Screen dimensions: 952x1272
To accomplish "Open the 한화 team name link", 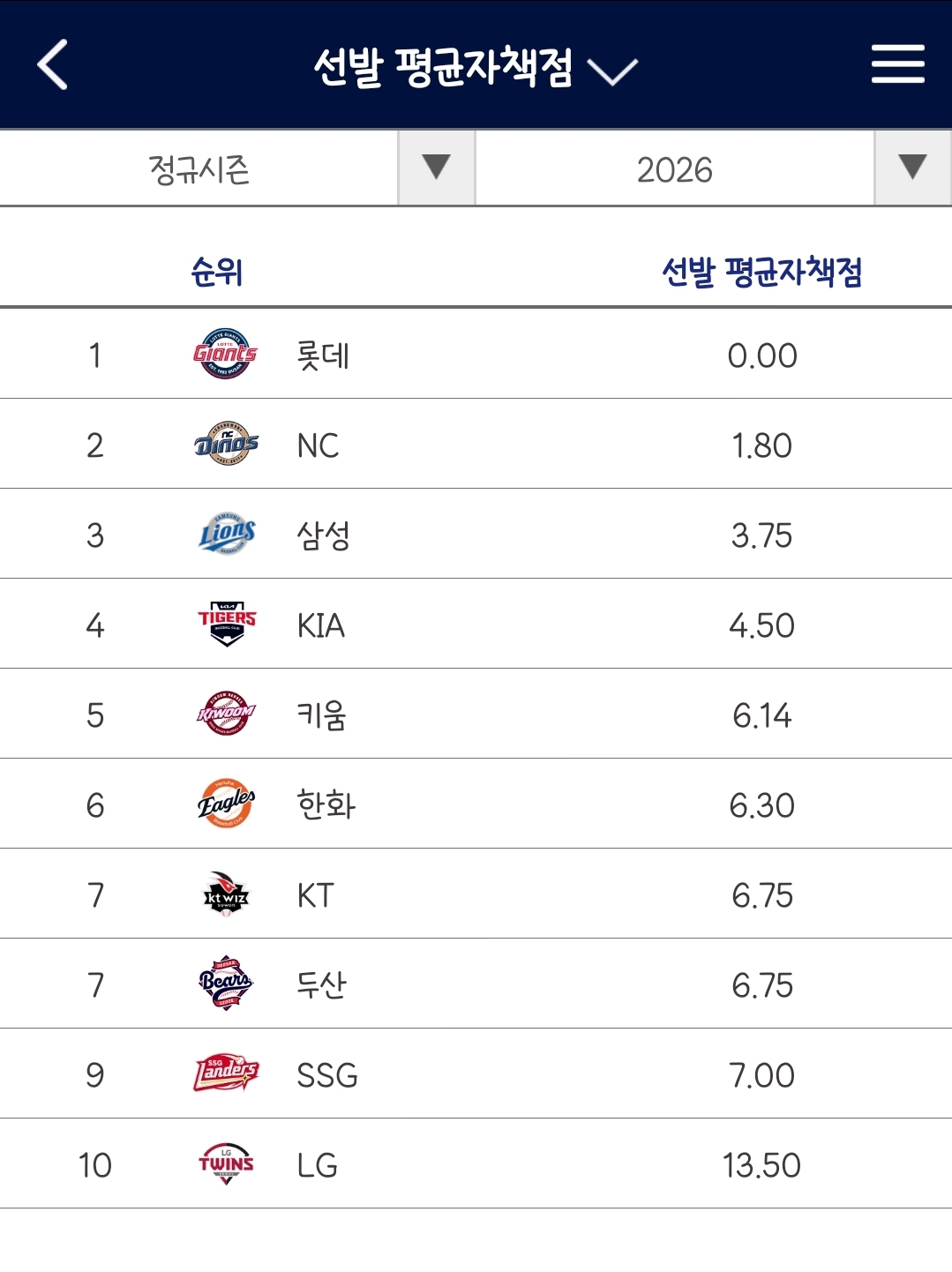I will pos(326,806).
